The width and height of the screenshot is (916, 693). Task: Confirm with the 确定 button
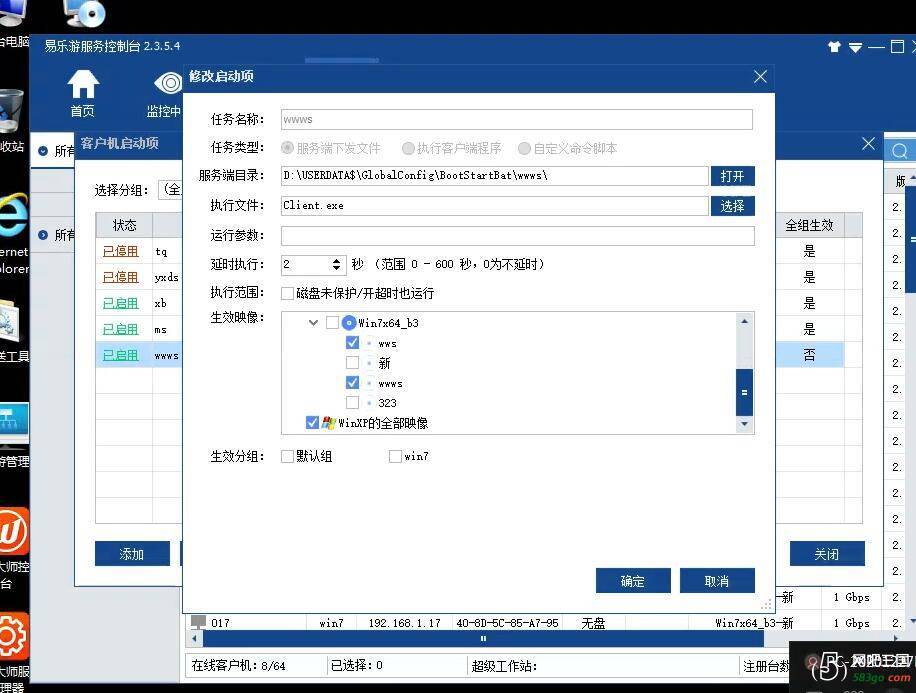coord(633,581)
